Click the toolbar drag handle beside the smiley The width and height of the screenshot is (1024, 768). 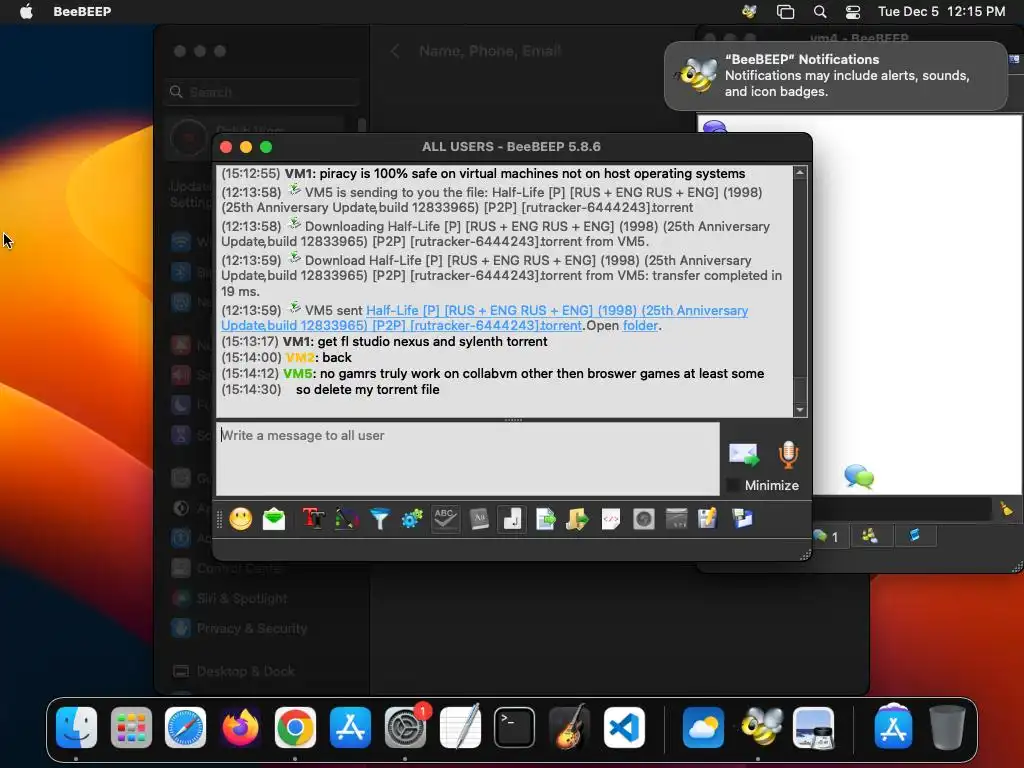[x=219, y=519]
